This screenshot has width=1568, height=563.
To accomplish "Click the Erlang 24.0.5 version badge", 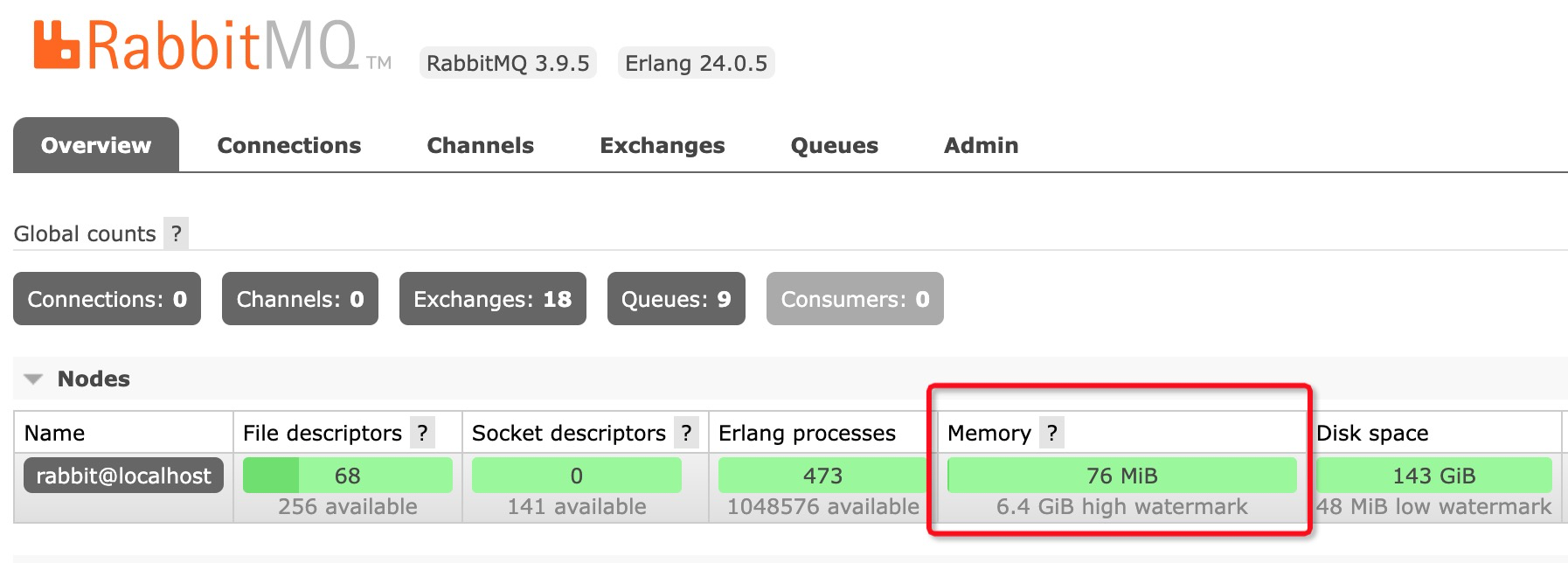I will pos(696,62).
